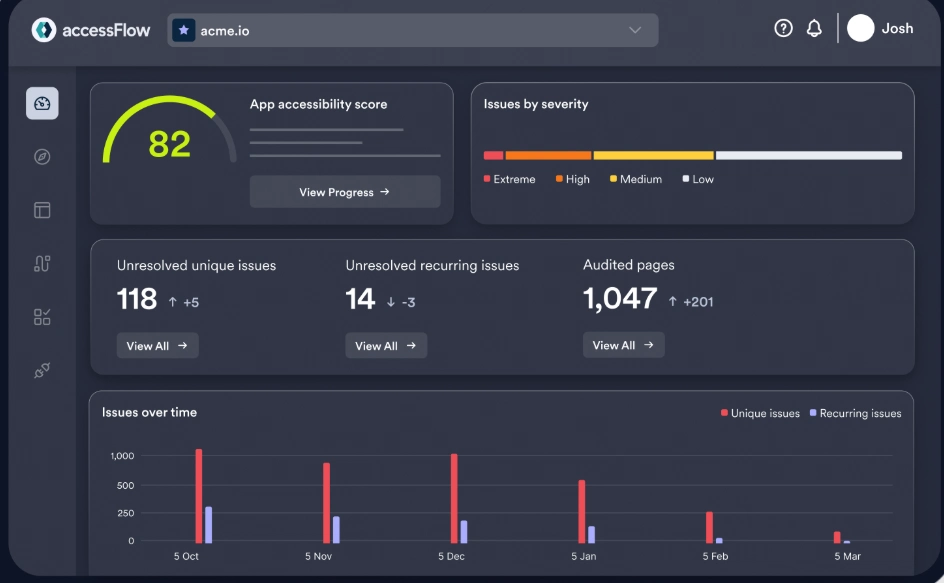944x583 pixels.
Task: View all unresolved recurring issues
Action: 386,346
